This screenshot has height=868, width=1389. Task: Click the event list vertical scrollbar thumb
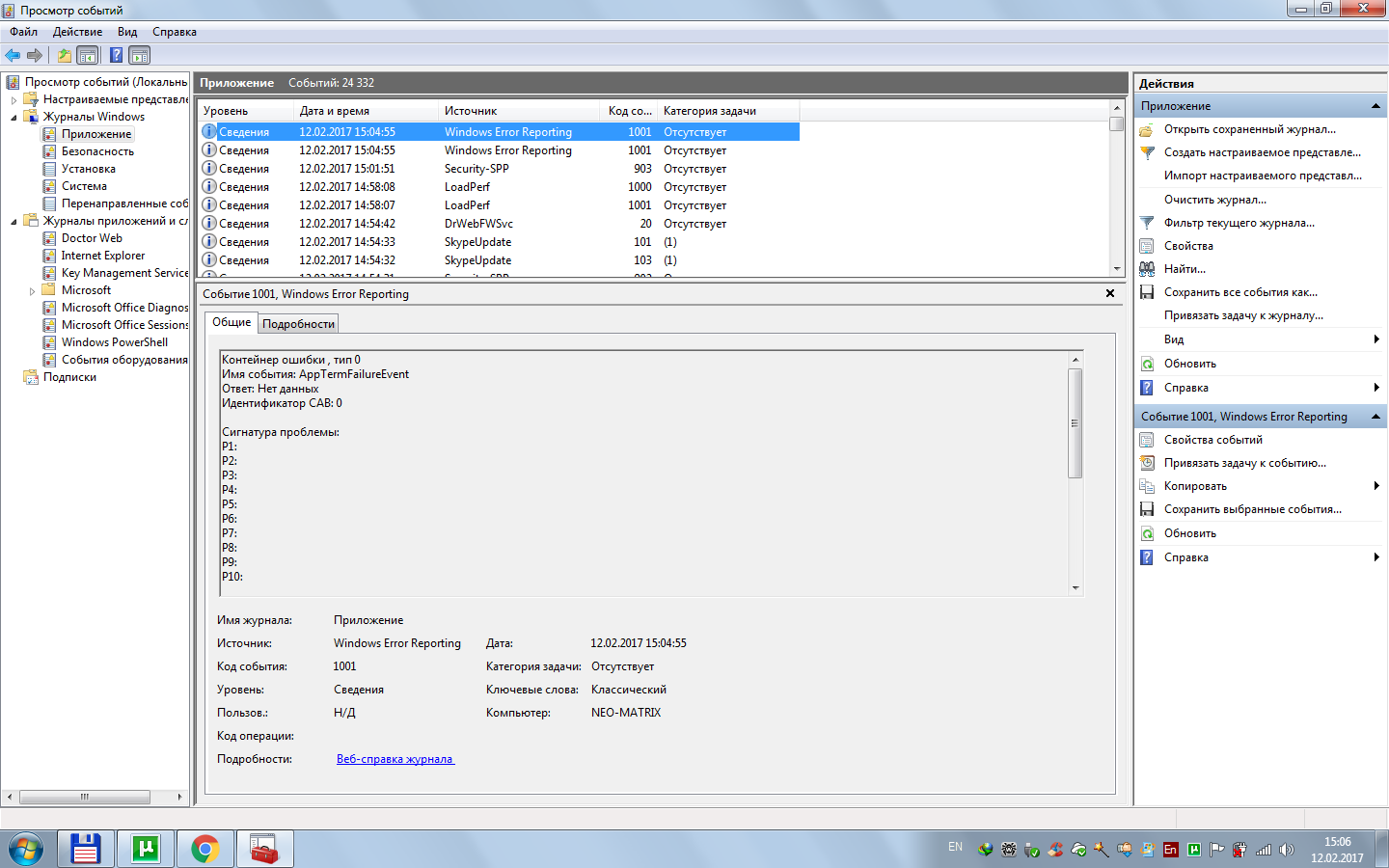[1117, 123]
